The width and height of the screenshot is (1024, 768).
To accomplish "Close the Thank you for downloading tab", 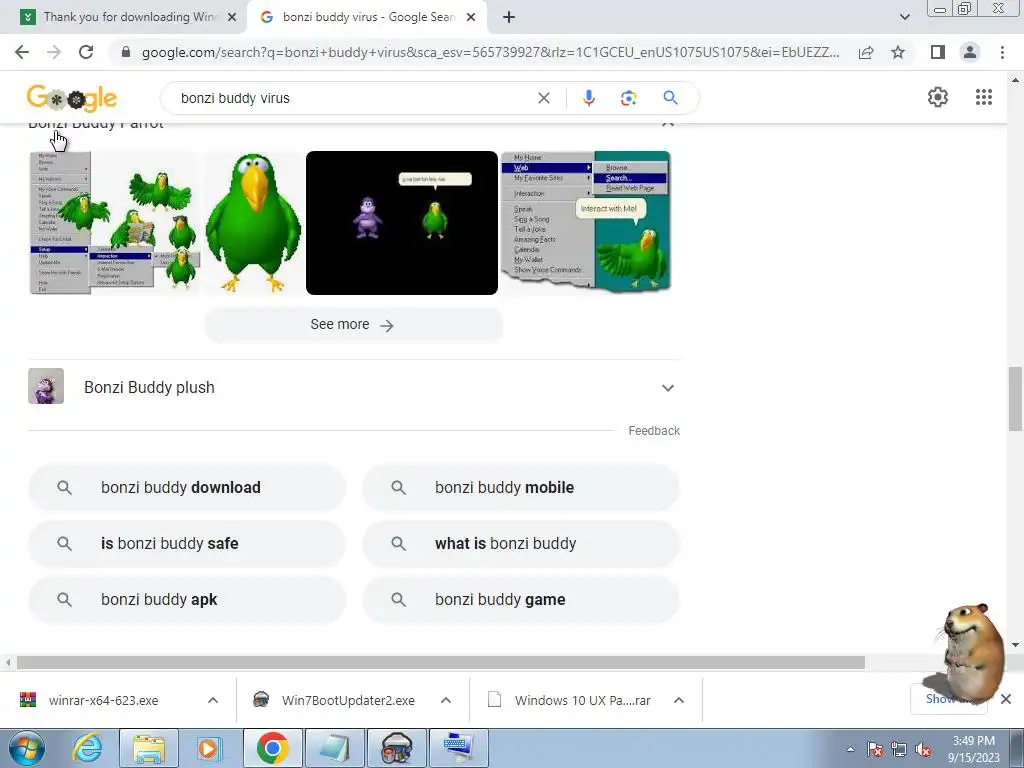I will coord(232,17).
